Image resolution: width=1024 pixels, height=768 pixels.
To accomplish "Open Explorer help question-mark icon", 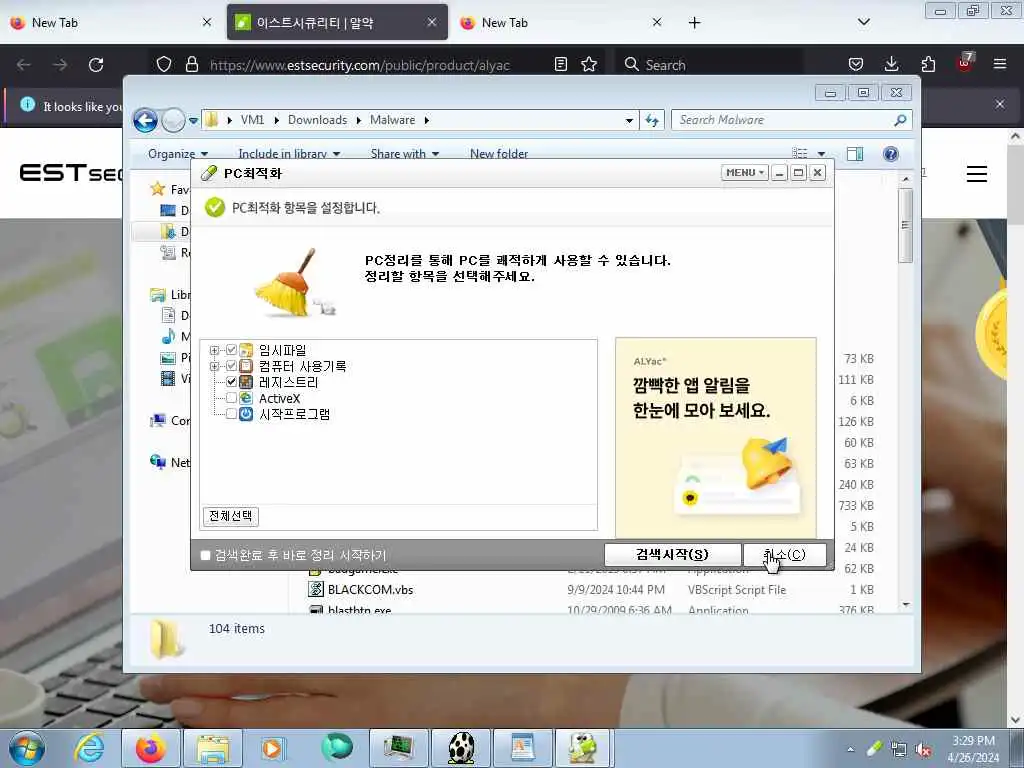I will (890, 153).
